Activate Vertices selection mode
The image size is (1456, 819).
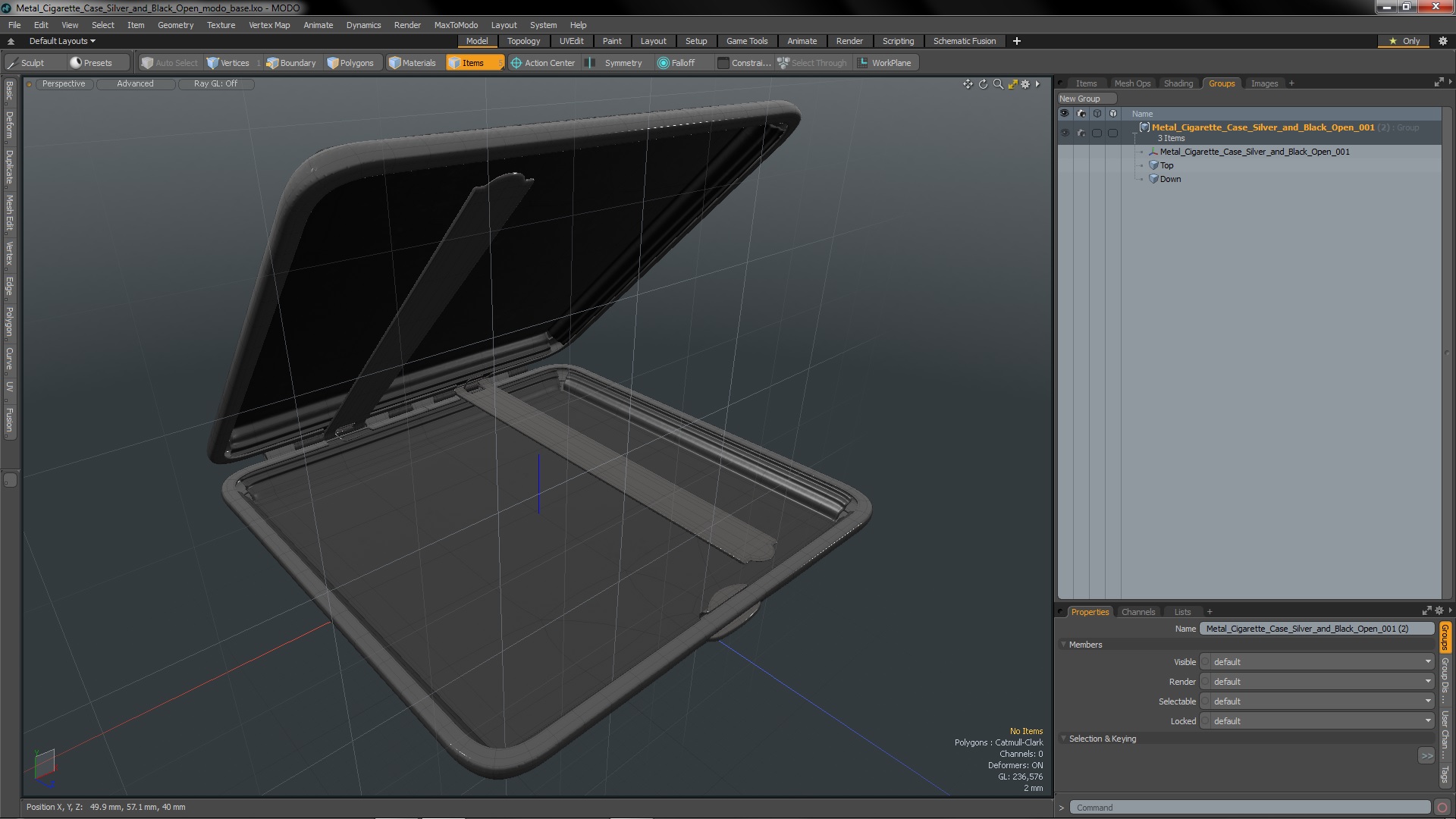[227, 63]
